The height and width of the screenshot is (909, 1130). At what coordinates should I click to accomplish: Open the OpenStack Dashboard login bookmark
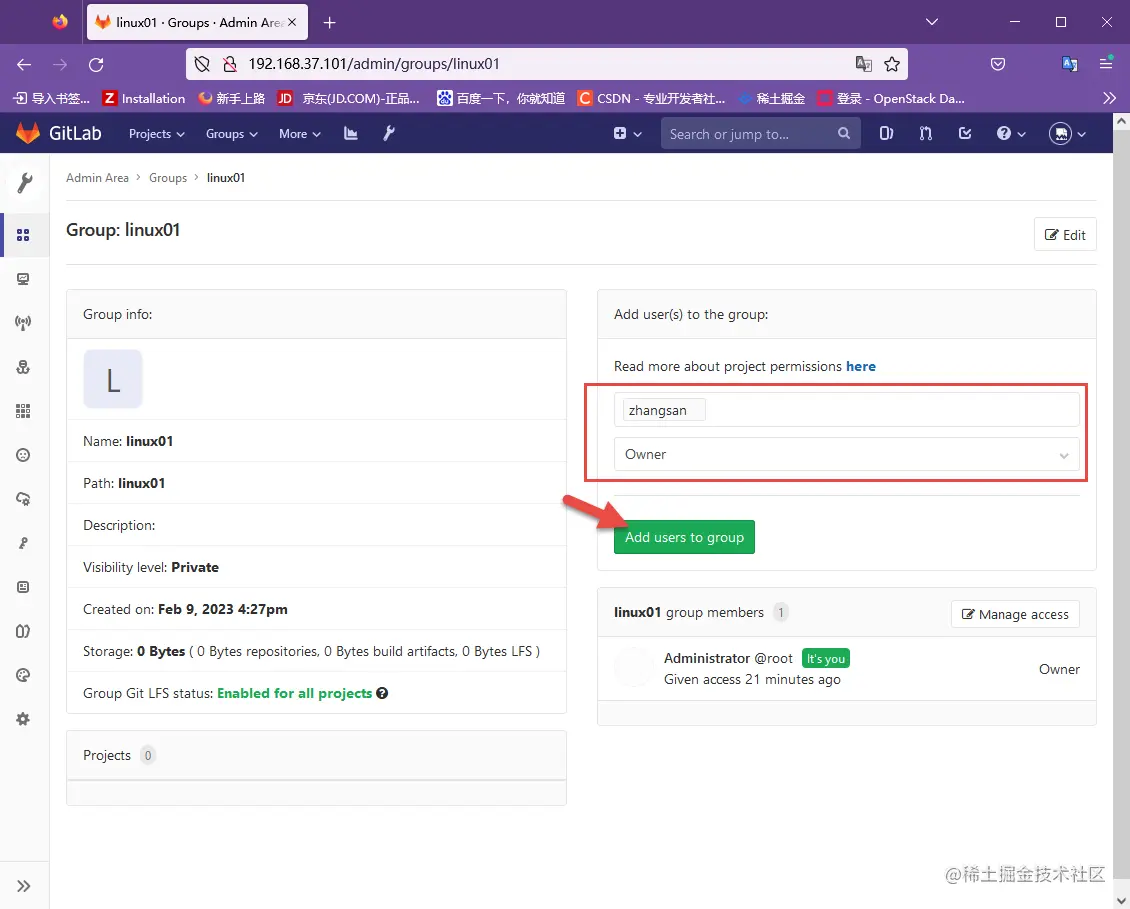(x=891, y=98)
